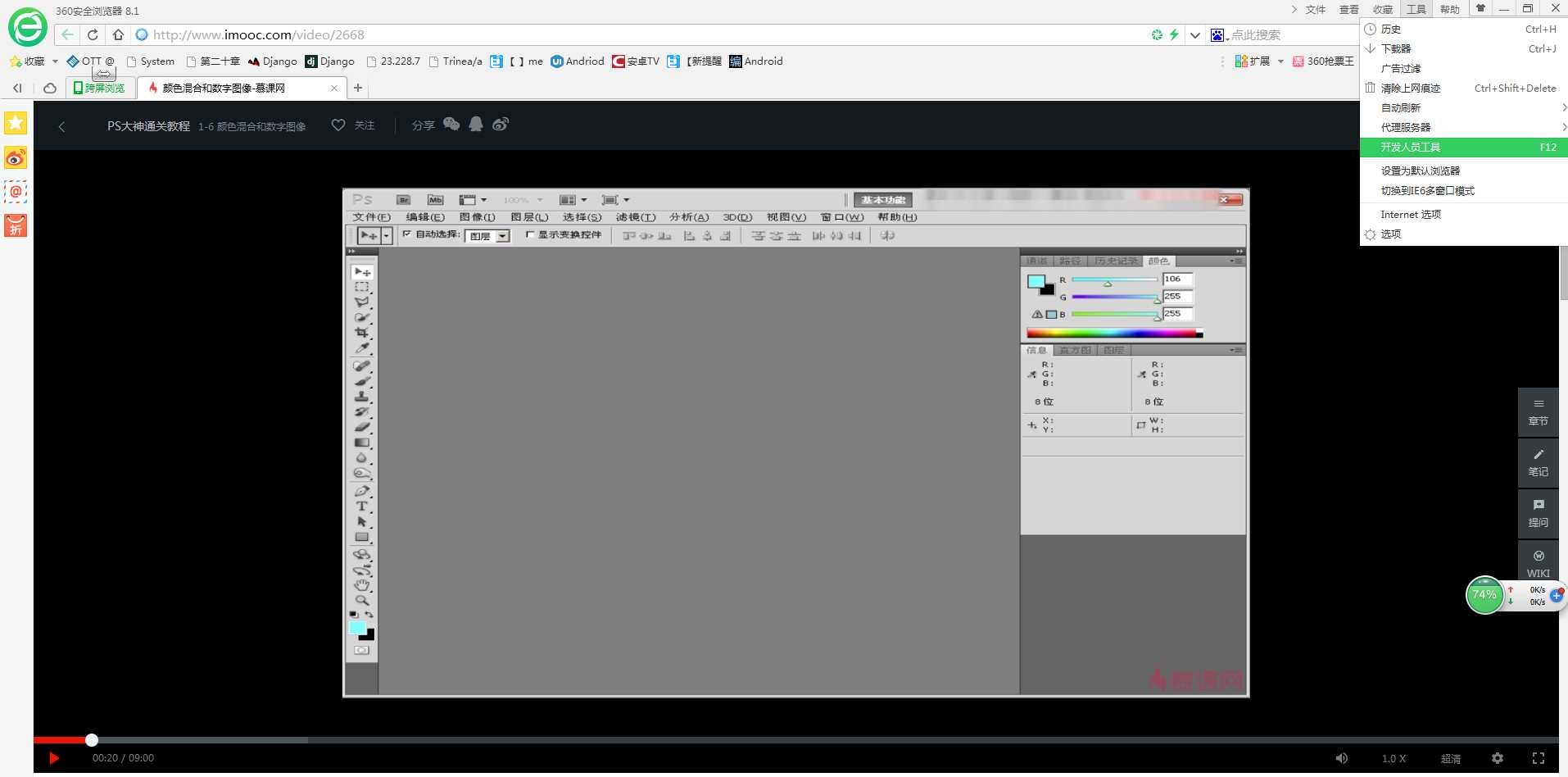Click the address bar URL field

pyautogui.click(x=639, y=34)
